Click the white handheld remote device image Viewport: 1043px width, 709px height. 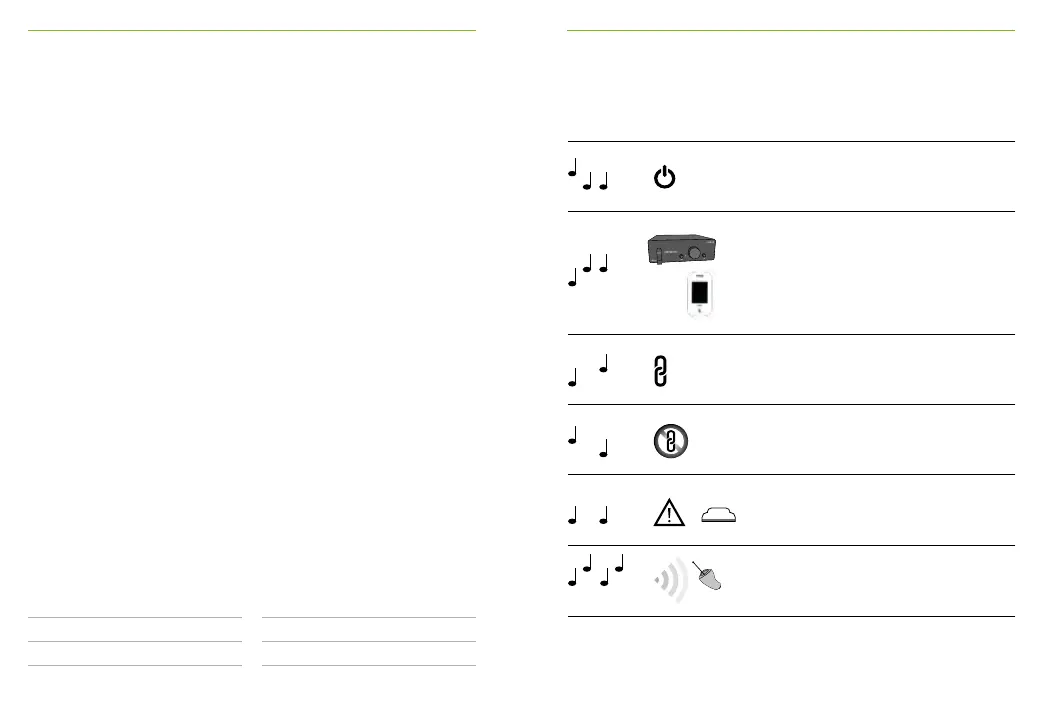[699, 294]
